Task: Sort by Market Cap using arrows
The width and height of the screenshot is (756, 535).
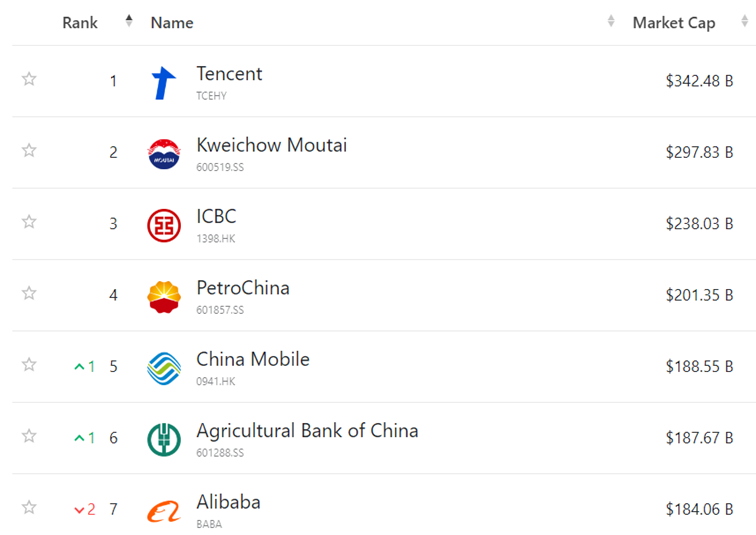Action: pos(744,21)
